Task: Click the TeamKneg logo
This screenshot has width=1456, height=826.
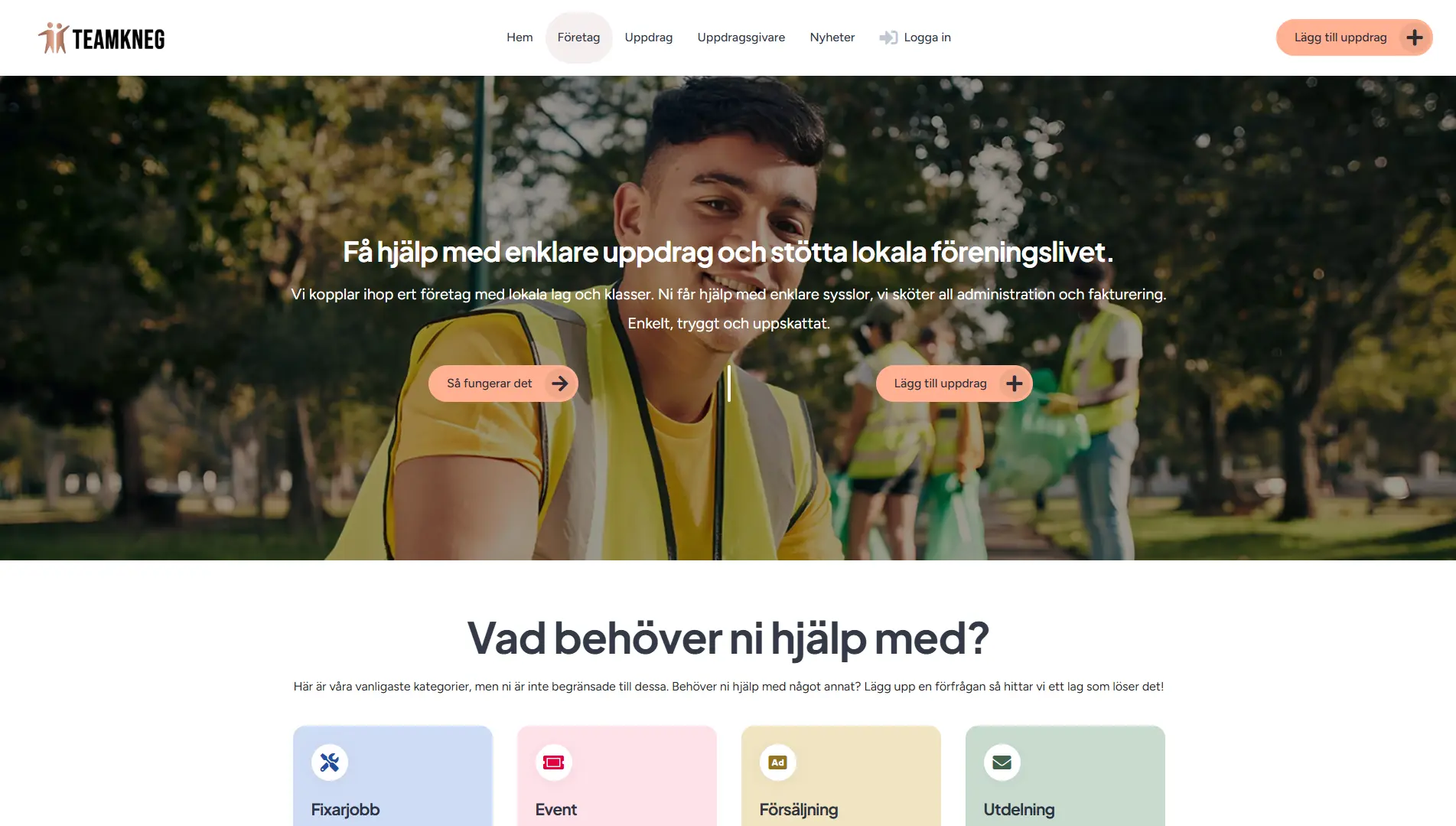Action: [102, 38]
